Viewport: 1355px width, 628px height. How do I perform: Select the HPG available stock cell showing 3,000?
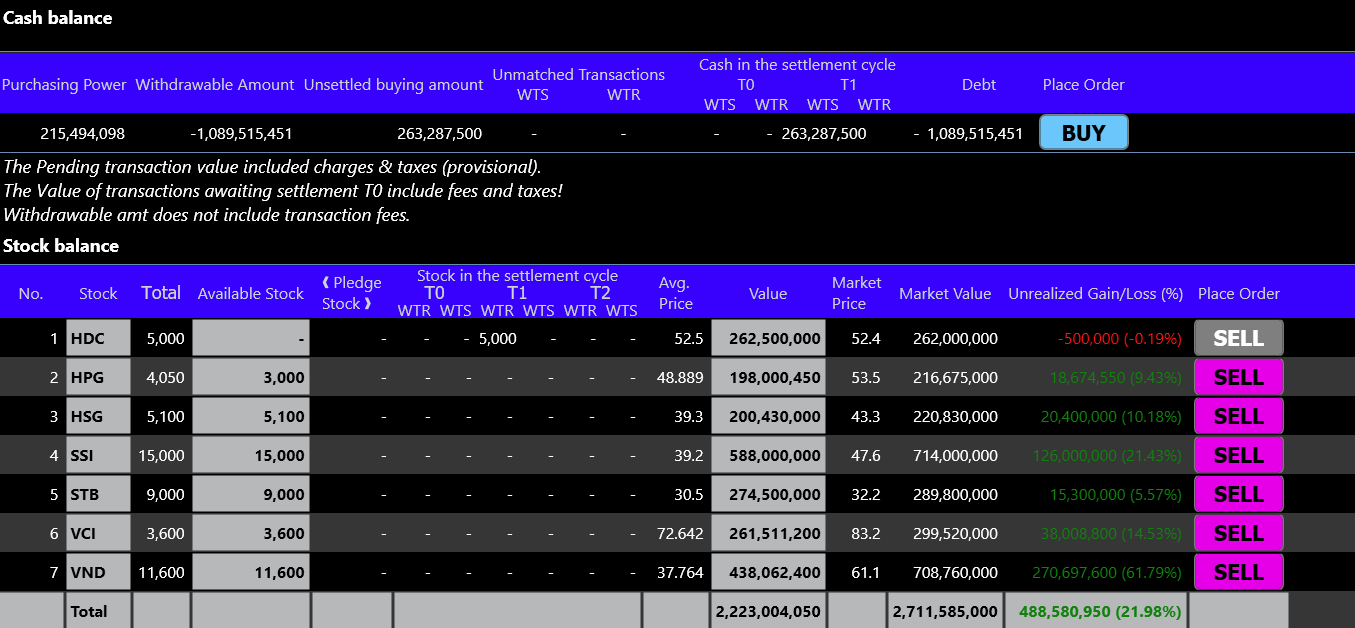(x=250, y=377)
